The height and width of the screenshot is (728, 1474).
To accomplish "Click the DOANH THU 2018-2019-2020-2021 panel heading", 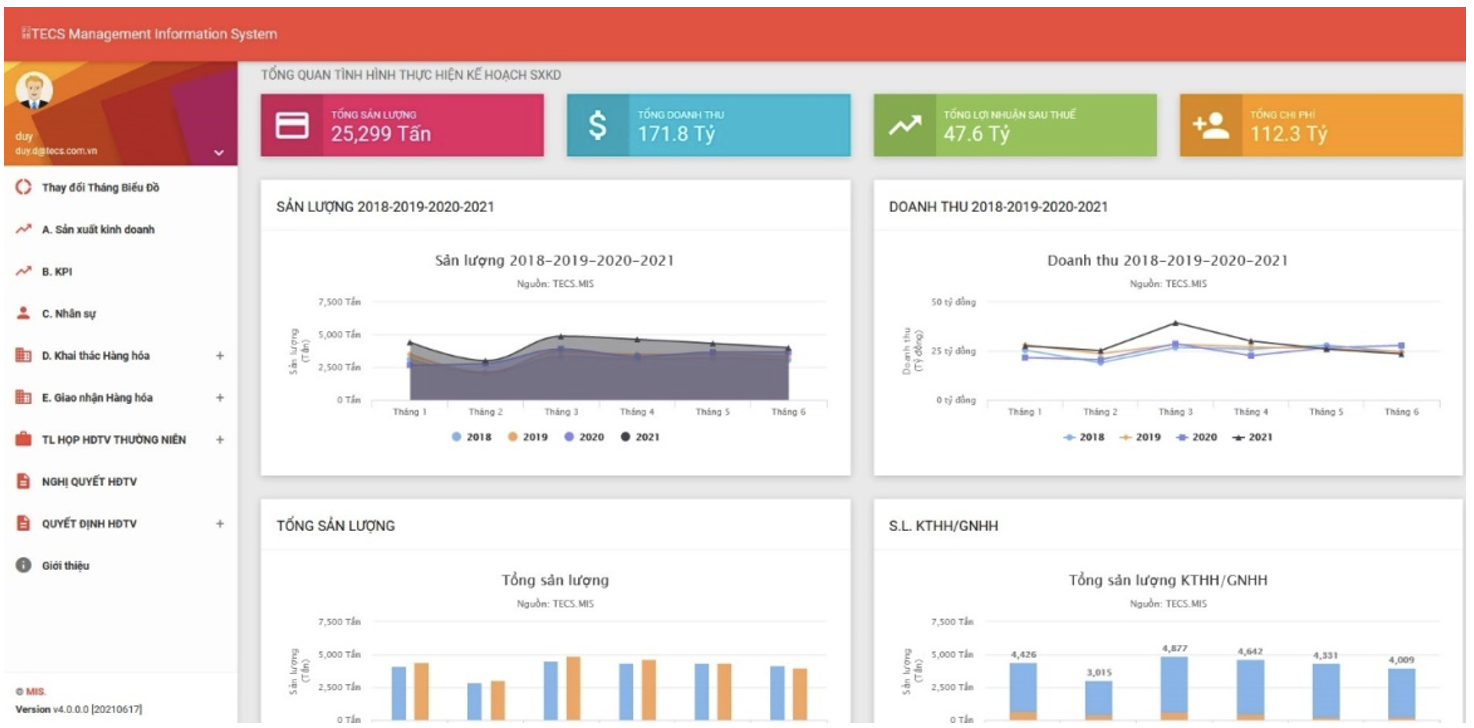I will pos(998,207).
